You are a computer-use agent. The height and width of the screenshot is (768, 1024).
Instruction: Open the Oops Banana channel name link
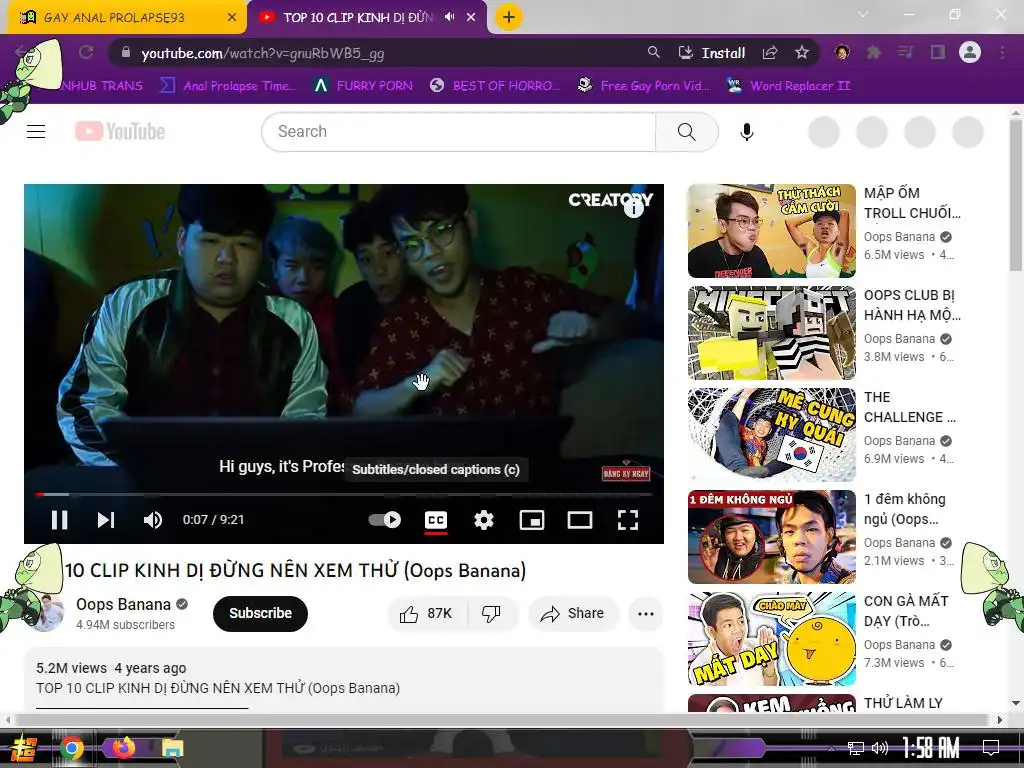[x=123, y=604]
